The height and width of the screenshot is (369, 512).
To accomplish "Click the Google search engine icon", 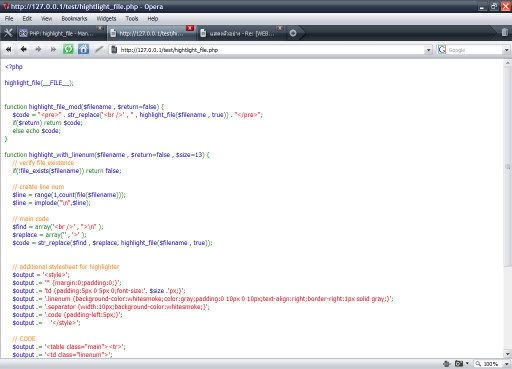I will pos(442,50).
